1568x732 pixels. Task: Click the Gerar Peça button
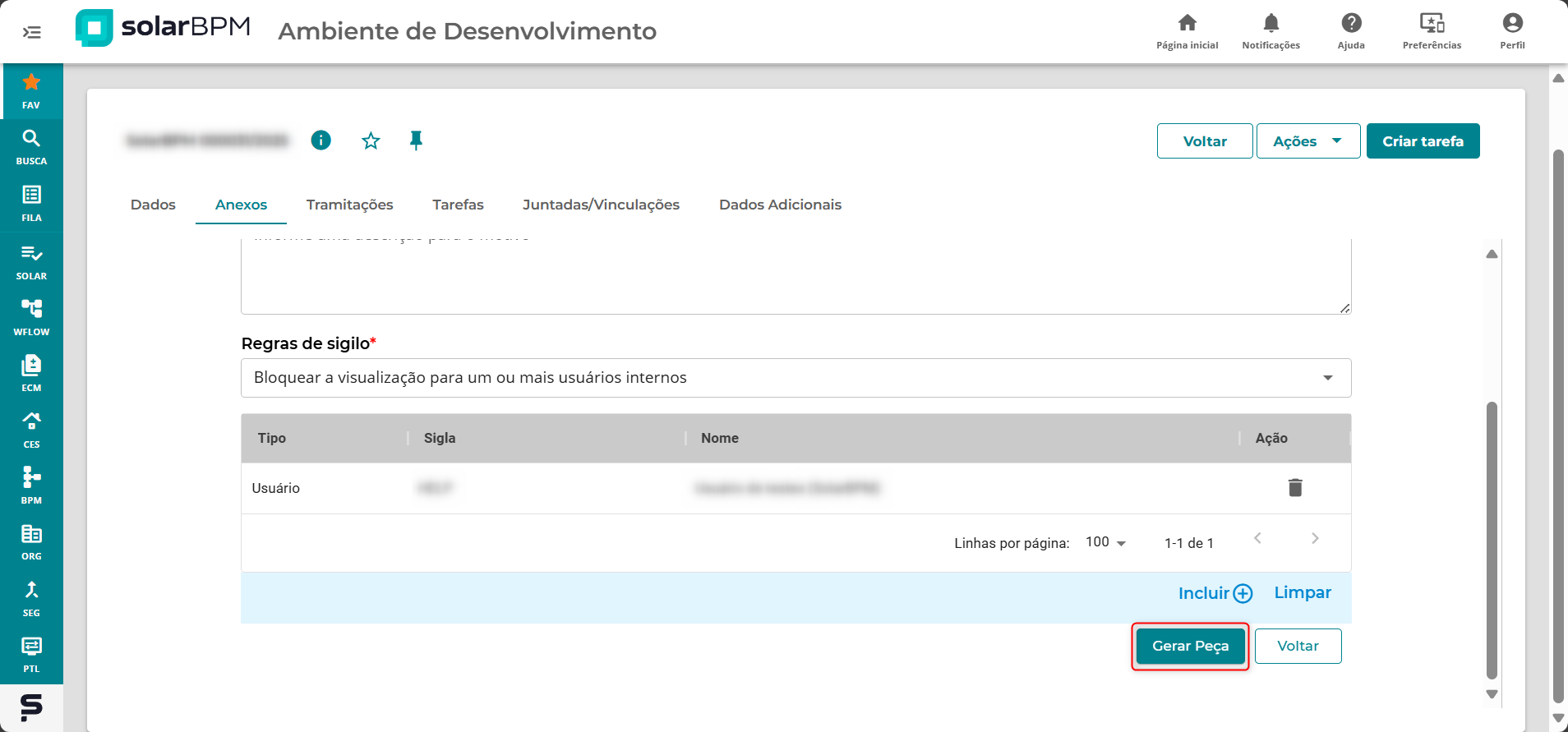tap(1190, 647)
